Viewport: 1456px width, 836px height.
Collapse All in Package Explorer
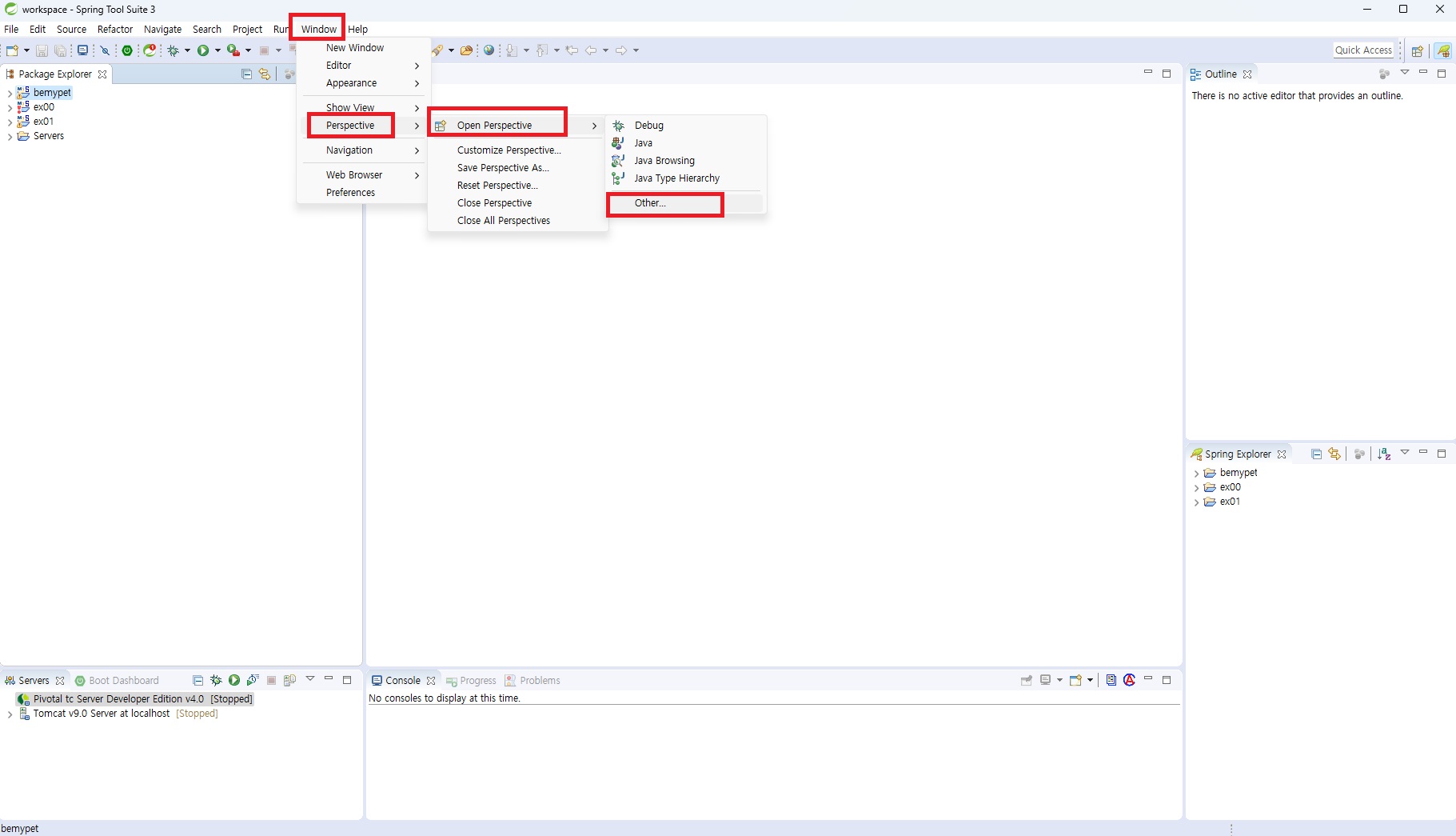pyautogui.click(x=246, y=74)
